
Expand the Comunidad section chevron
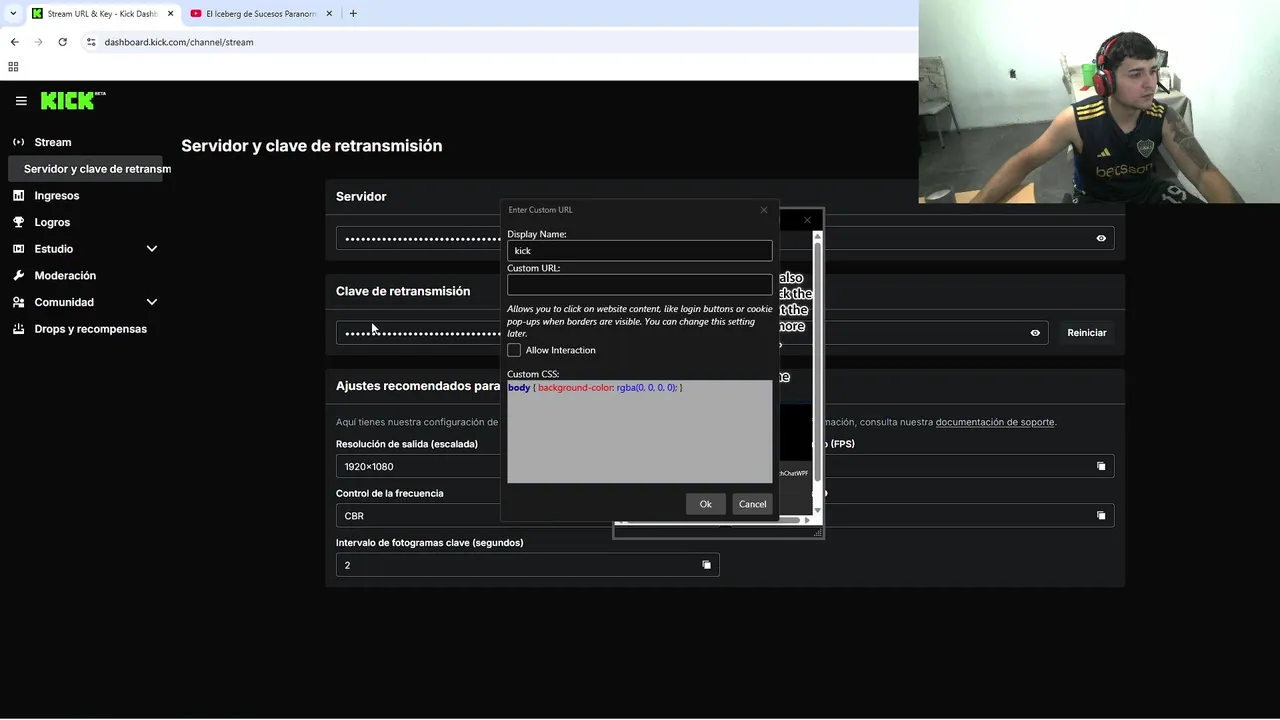[152, 302]
